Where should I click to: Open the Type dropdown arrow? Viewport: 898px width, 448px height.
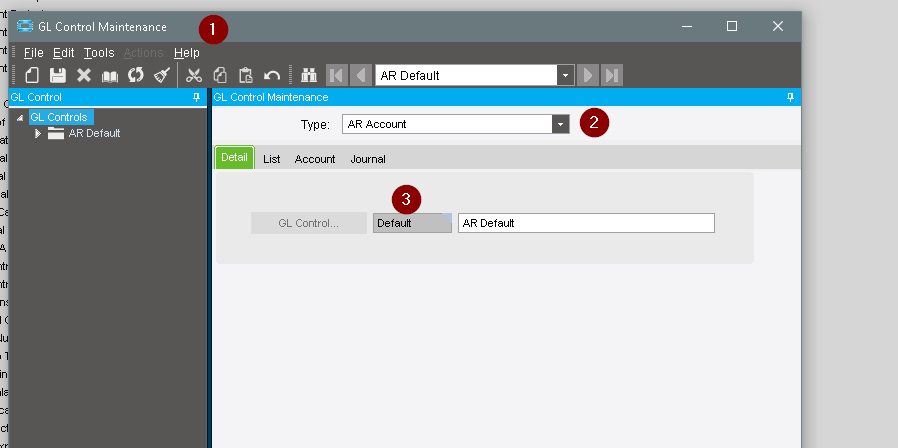click(561, 124)
